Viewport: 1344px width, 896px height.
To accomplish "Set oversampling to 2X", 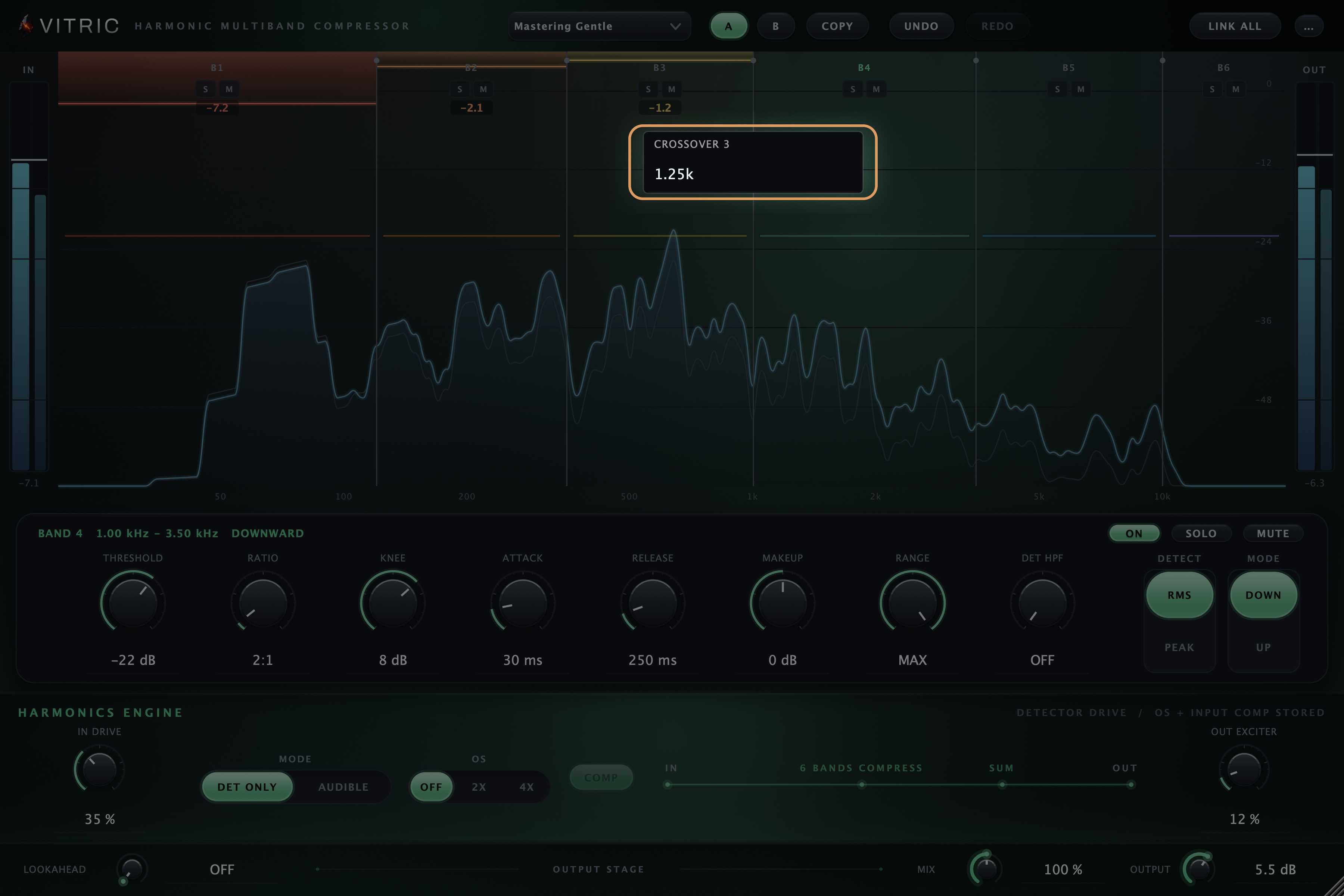I will click(479, 787).
